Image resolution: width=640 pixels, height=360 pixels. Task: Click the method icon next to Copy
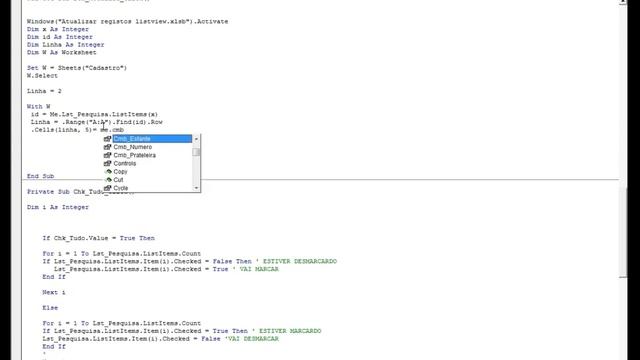tap(108, 171)
